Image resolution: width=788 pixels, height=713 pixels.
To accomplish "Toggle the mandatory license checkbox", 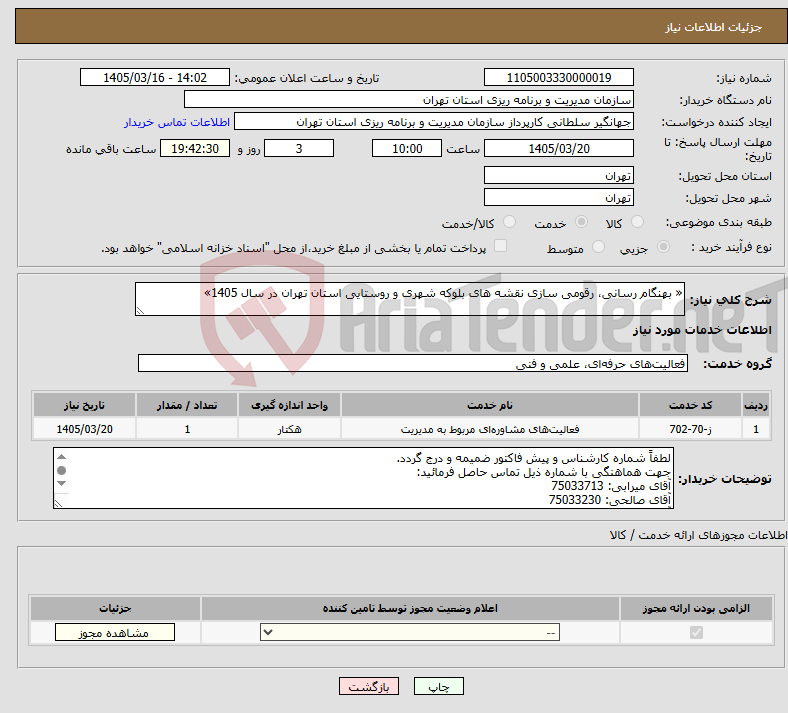I will [x=696, y=632].
